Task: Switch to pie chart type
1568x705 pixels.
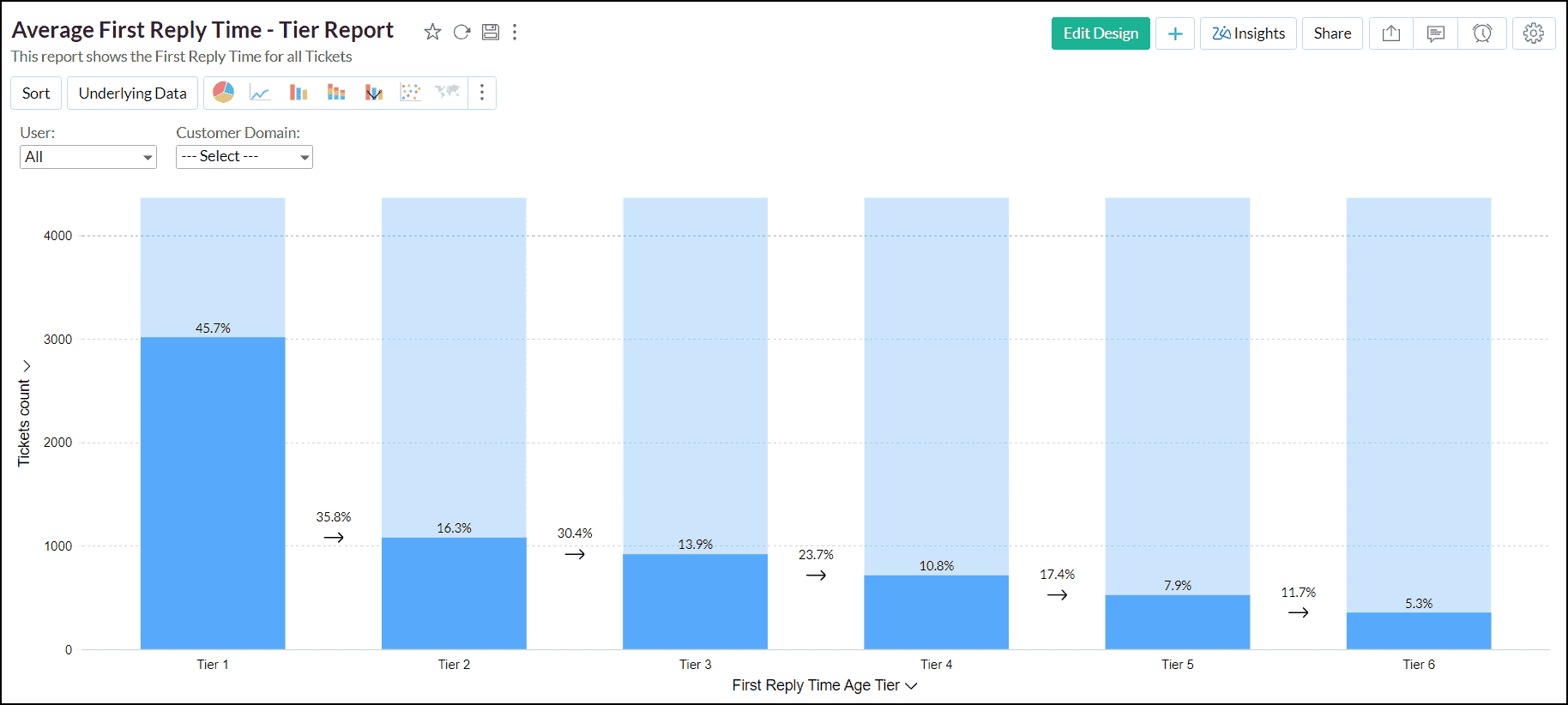Action: point(223,93)
